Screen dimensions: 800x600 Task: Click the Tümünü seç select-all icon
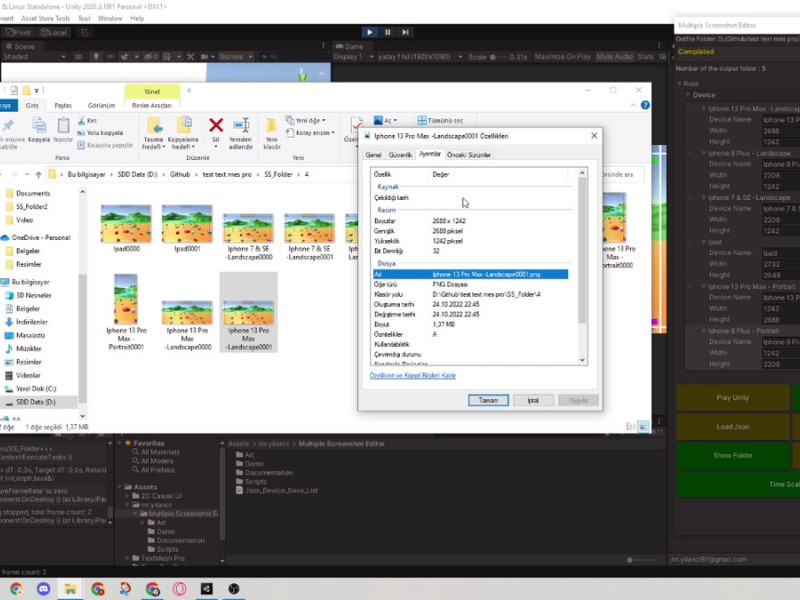422,120
